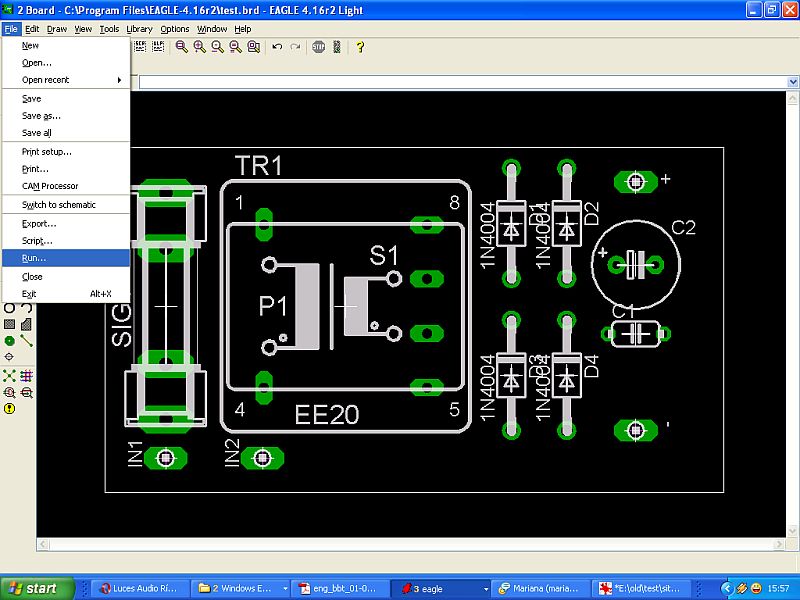Click the command line input field
This screenshot has height=600, width=800.
pos(463,82)
